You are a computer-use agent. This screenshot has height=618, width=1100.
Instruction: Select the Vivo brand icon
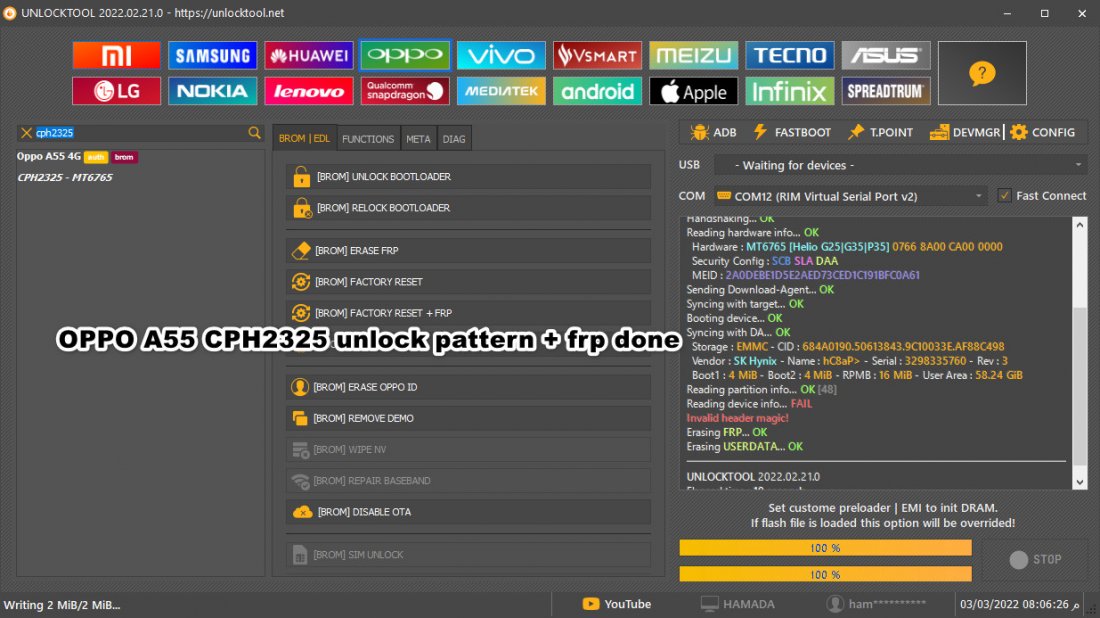pos(501,55)
